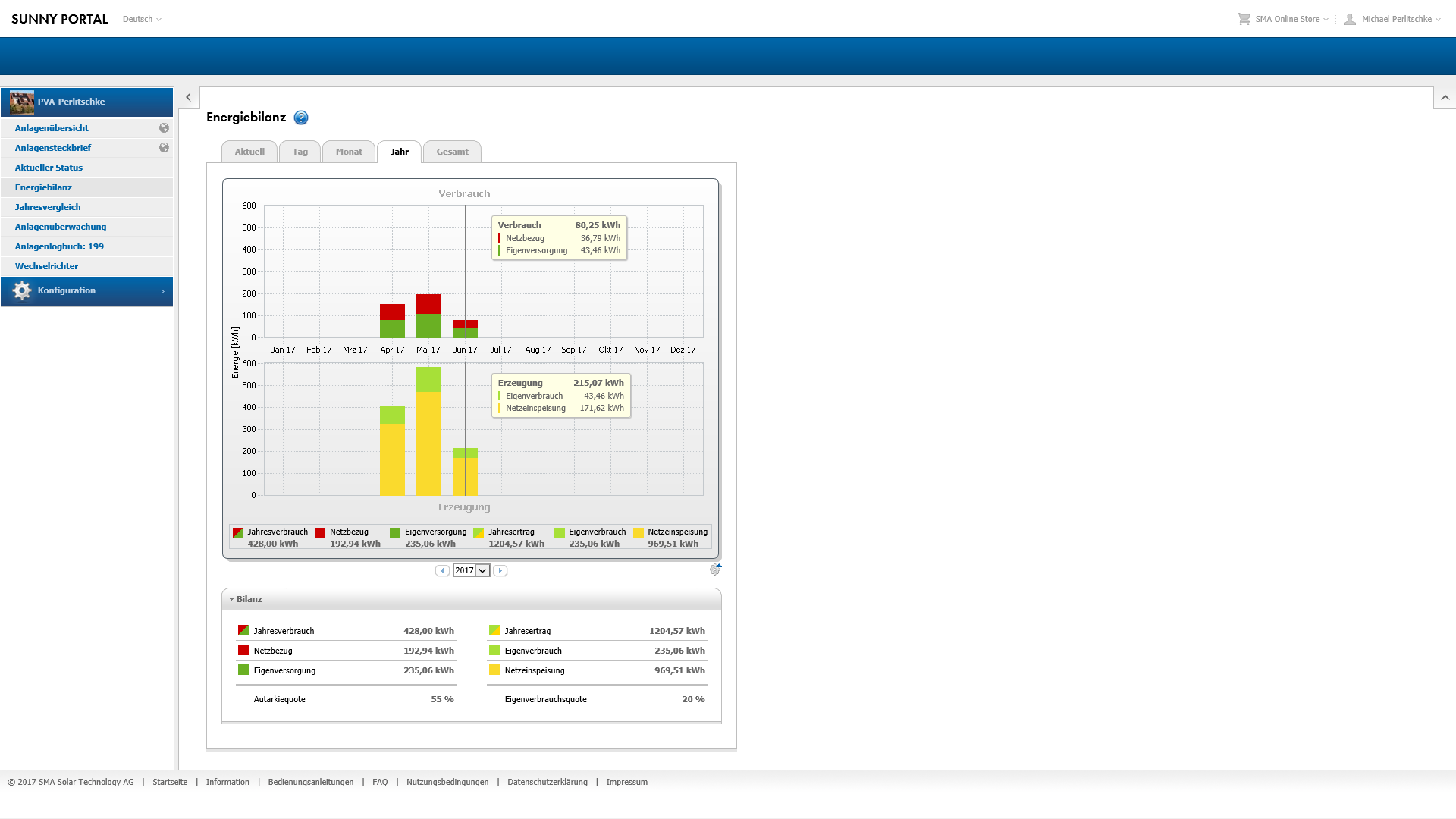Image resolution: width=1456 pixels, height=819 pixels.
Task: Click globe icon next to Anlagenübersicht
Action: tap(164, 128)
